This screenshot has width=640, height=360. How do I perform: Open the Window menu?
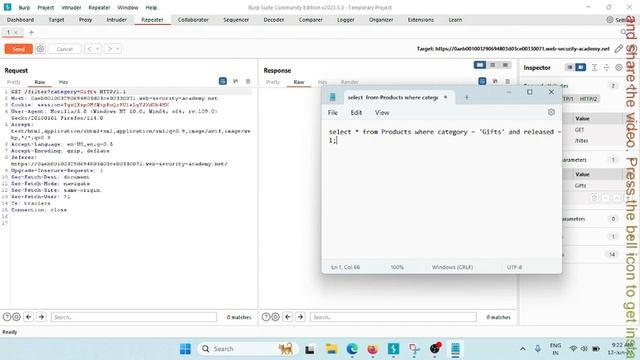click(x=127, y=8)
